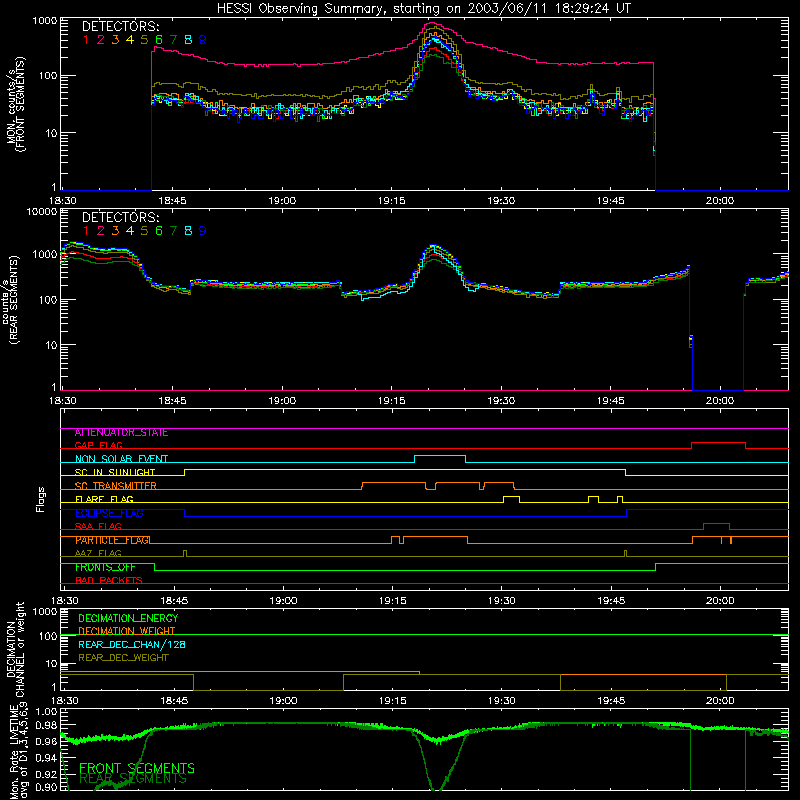The image size is (800, 800).
Task: Pick detector 2 in the rear segments legend
Action: [x=101, y=231]
